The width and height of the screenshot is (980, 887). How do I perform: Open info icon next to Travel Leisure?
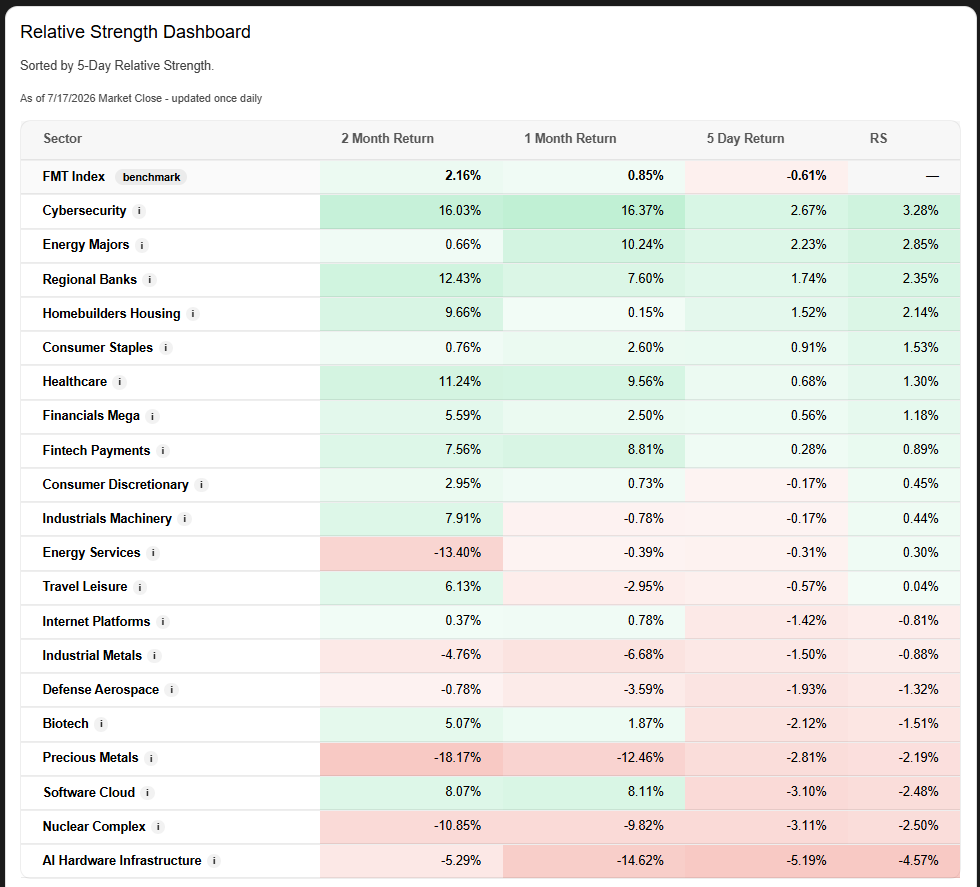tap(140, 588)
